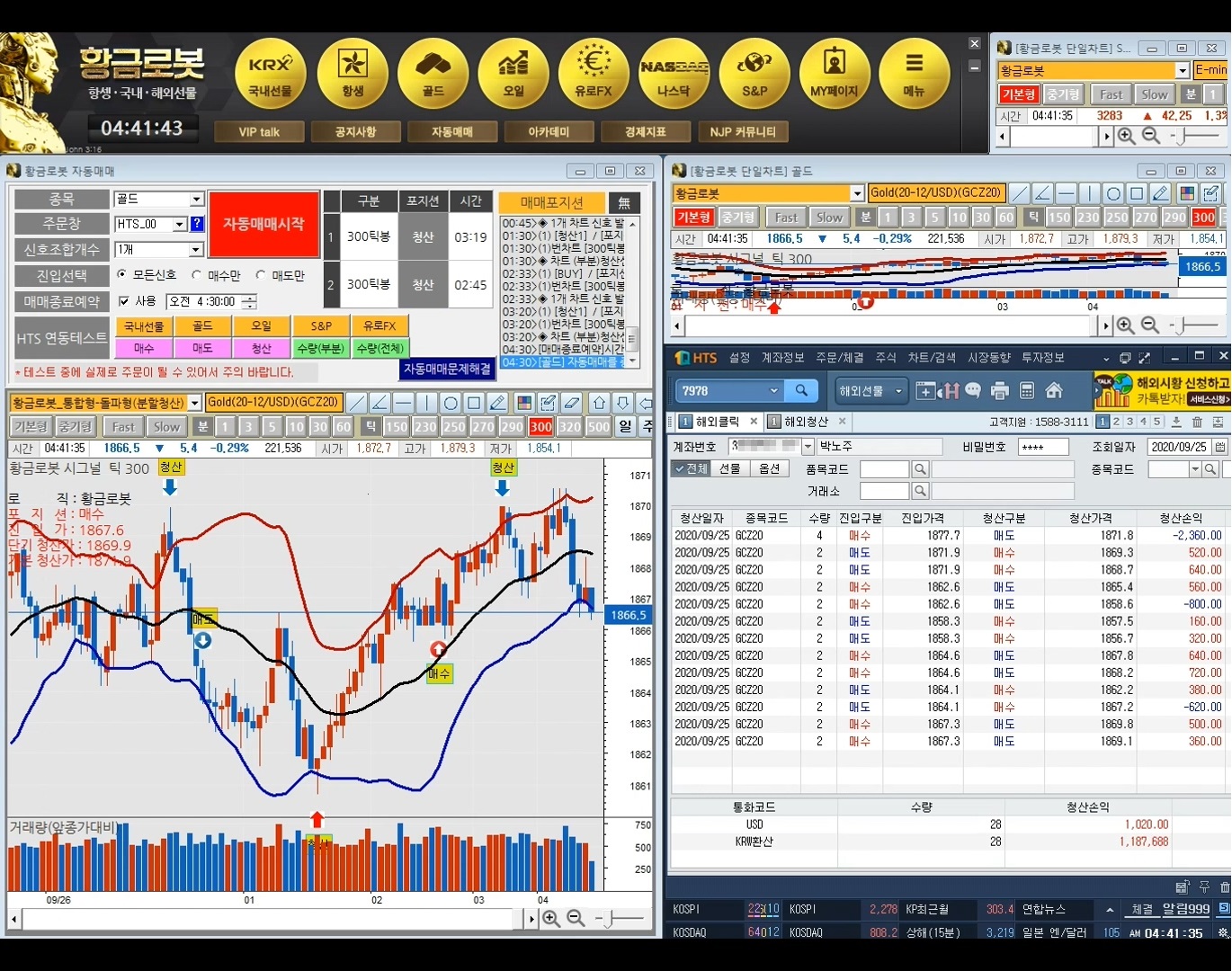Click the VIP talk button
This screenshot has width=1232, height=971.
pyautogui.click(x=259, y=132)
